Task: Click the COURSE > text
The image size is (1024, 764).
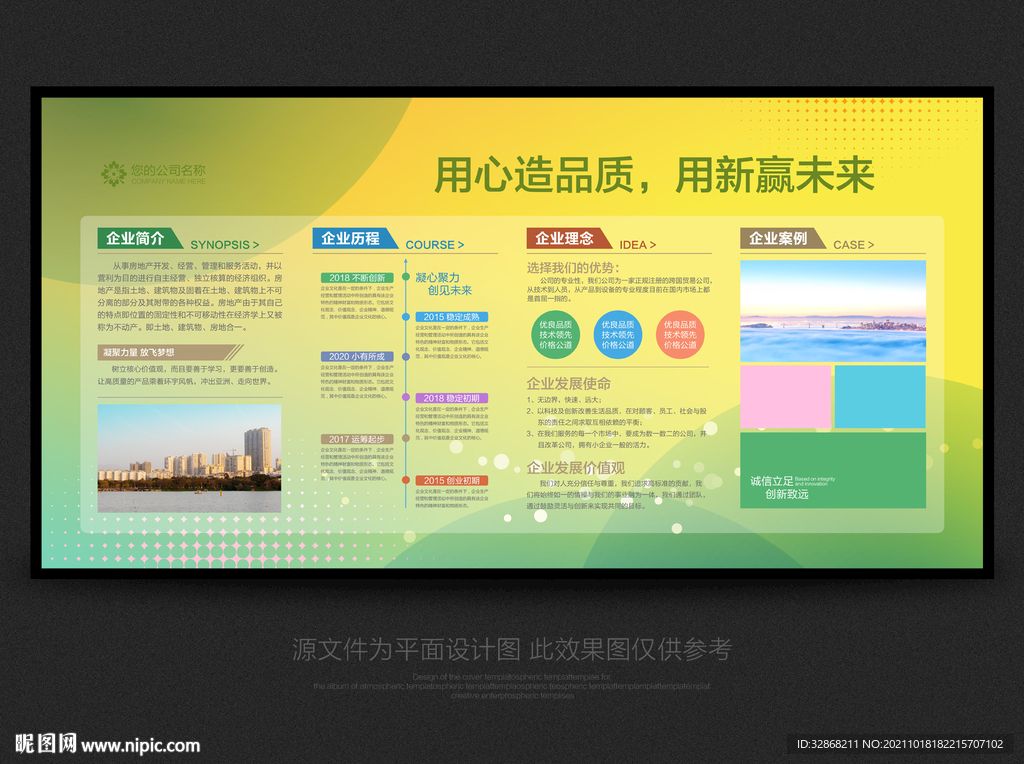Action: 435,245
